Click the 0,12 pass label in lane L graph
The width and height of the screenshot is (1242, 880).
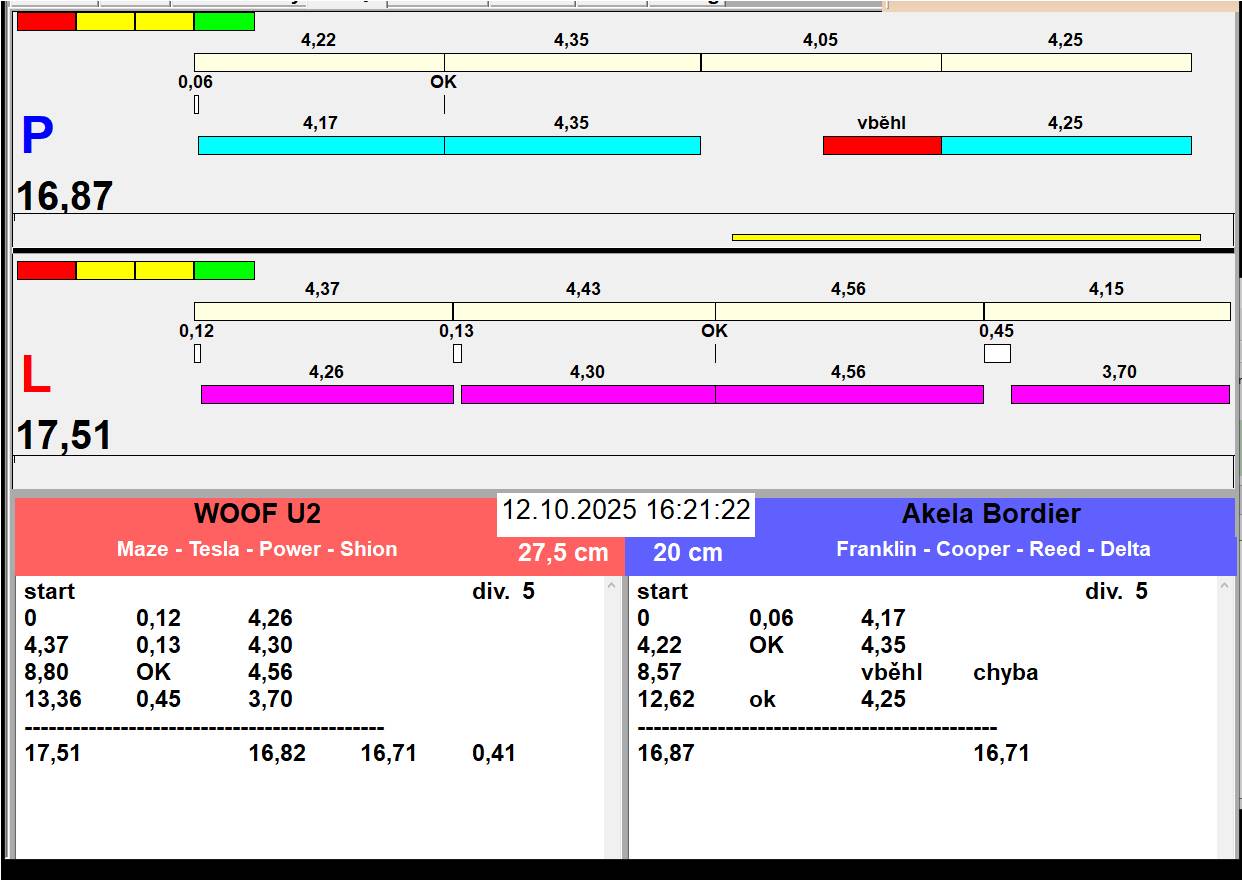coord(197,331)
